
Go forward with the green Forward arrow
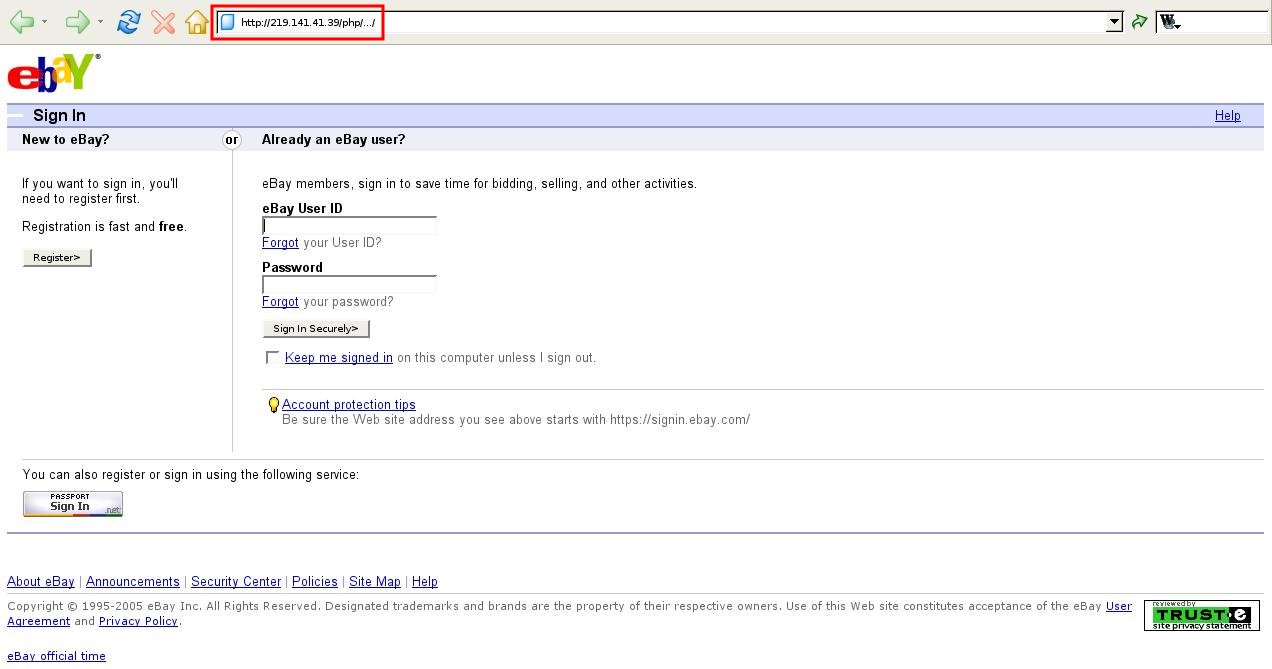(x=77, y=21)
